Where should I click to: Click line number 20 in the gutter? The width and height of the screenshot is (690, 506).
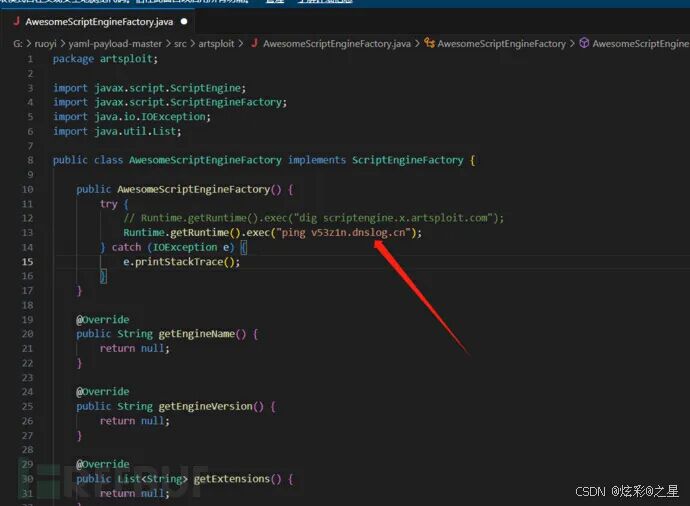coord(27,334)
